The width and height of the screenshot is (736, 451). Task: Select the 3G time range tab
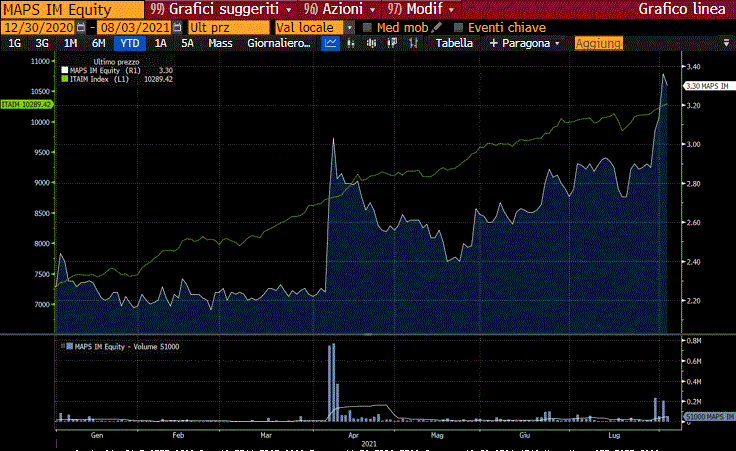pos(42,43)
